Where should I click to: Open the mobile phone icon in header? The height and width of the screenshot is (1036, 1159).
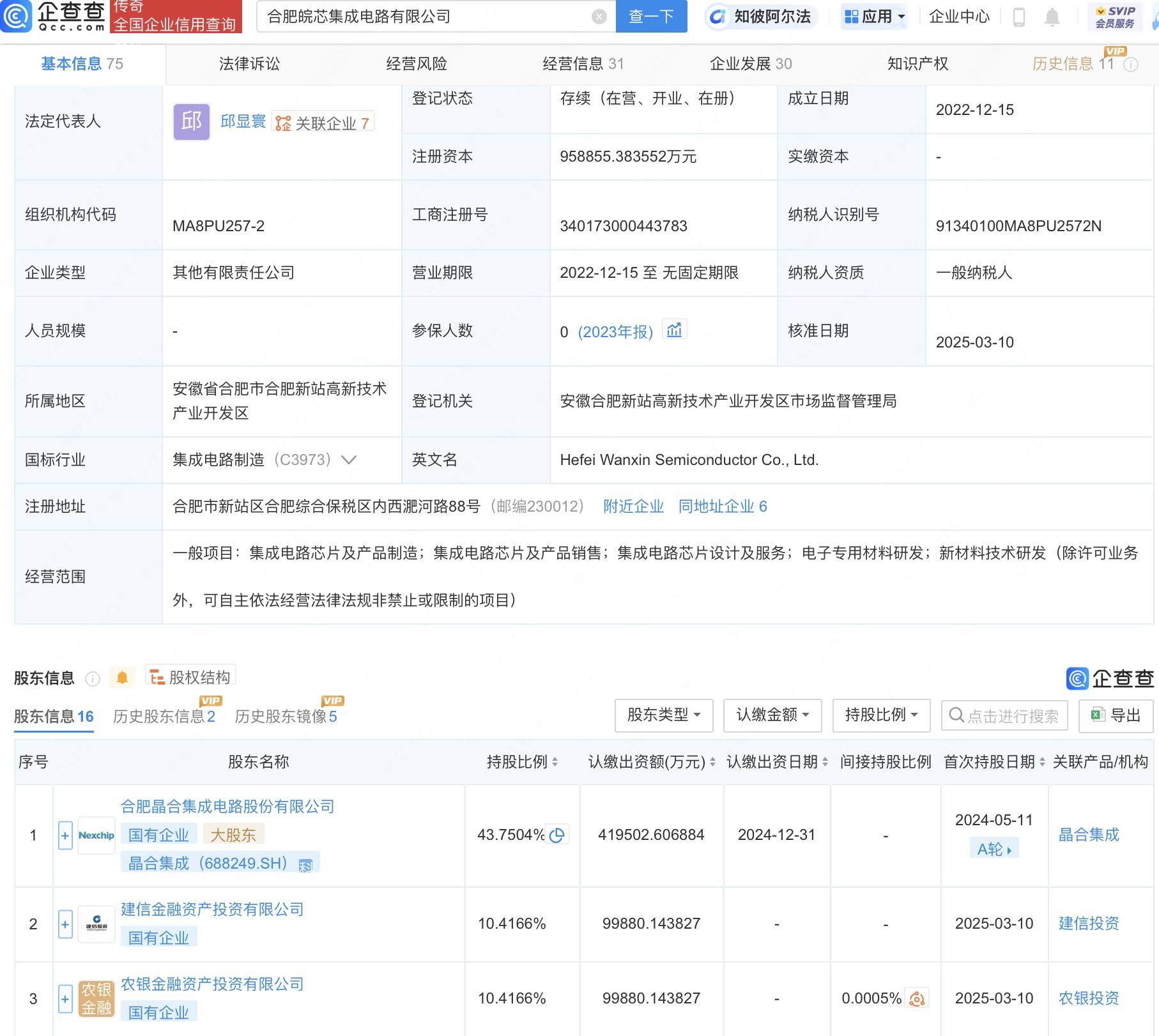click(1019, 17)
